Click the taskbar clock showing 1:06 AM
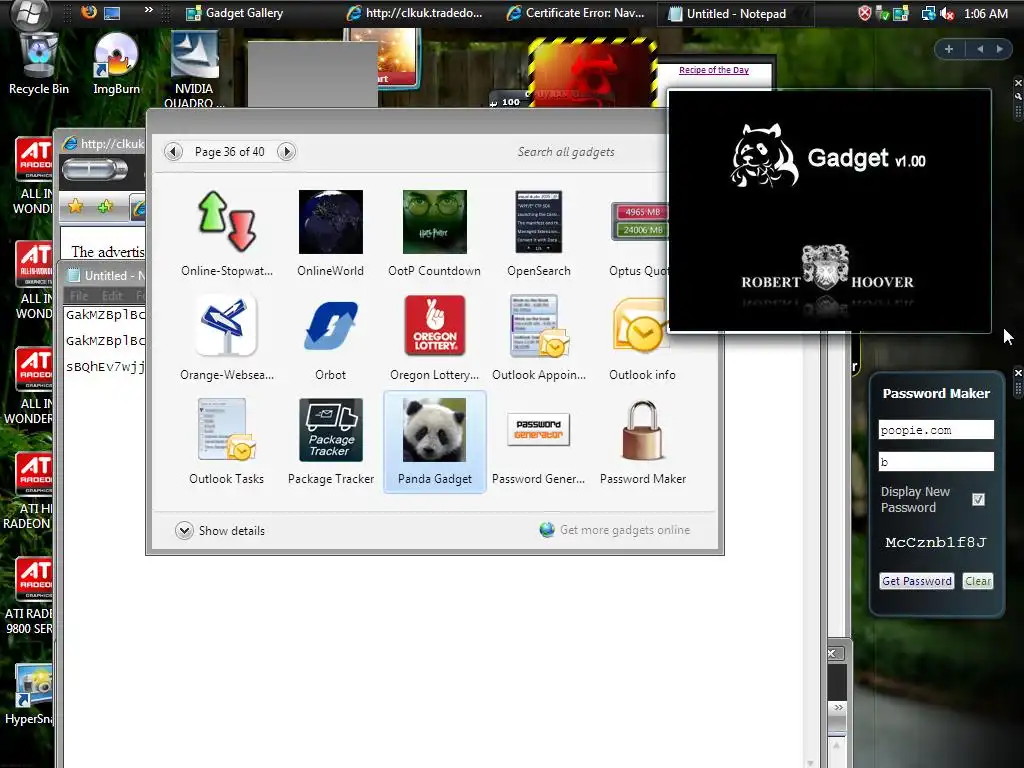Viewport: 1024px width, 768px height. point(985,13)
